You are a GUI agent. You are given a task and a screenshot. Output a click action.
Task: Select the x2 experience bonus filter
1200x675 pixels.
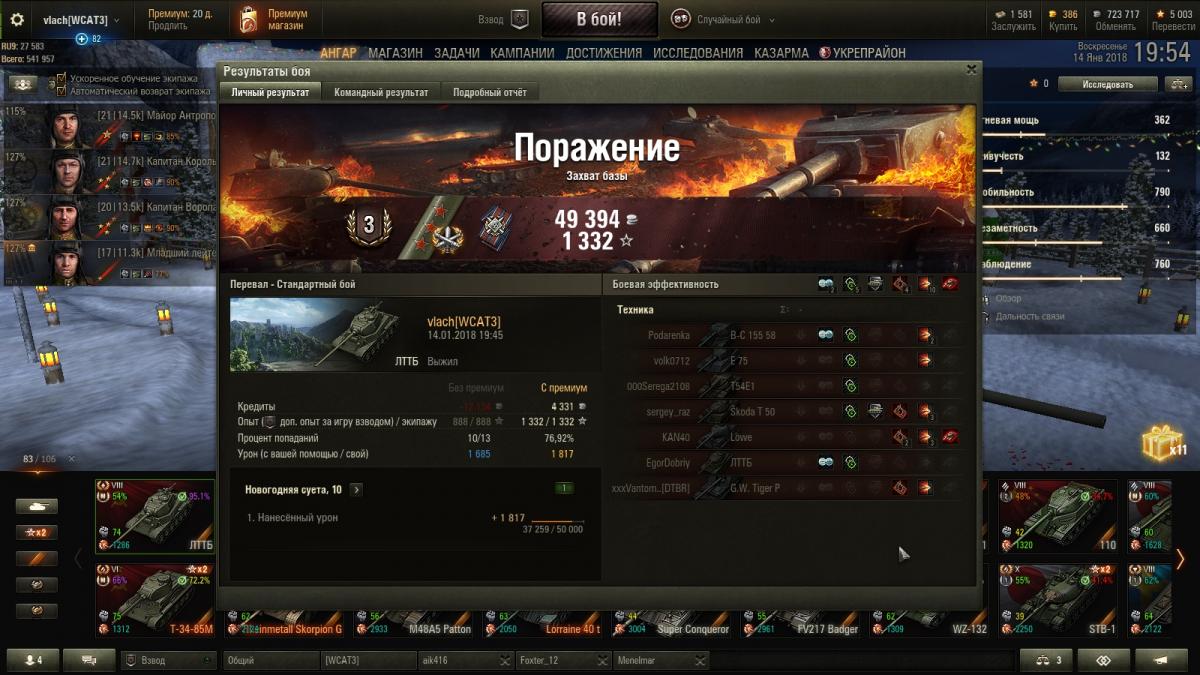click(x=36, y=532)
